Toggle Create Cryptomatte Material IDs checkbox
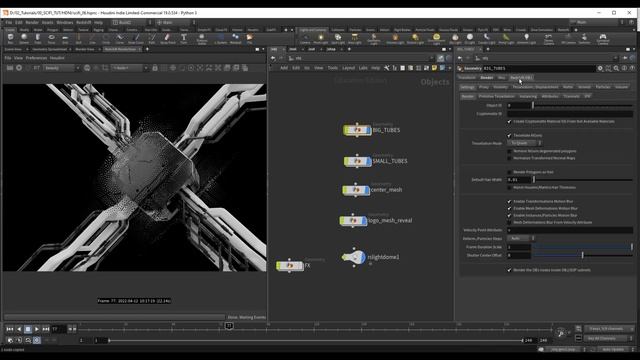Screen dimensions: 640x360 (x=509, y=122)
